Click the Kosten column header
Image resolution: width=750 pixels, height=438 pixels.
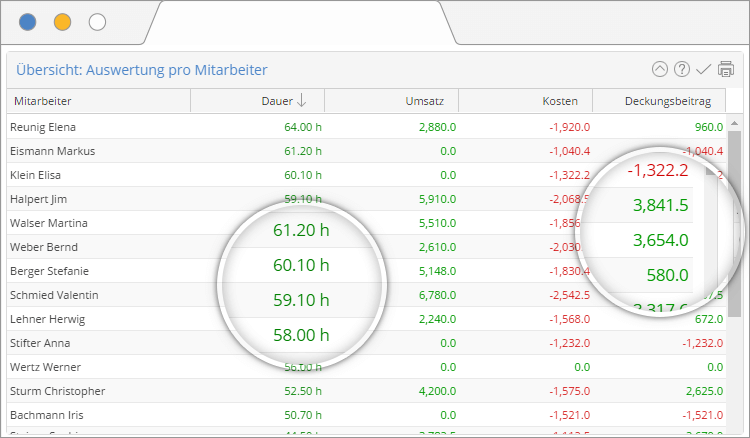pyautogui.click(x=559, y=101)
